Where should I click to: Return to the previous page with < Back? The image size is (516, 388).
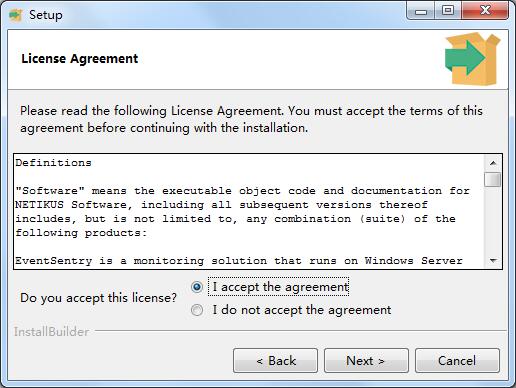275,361
